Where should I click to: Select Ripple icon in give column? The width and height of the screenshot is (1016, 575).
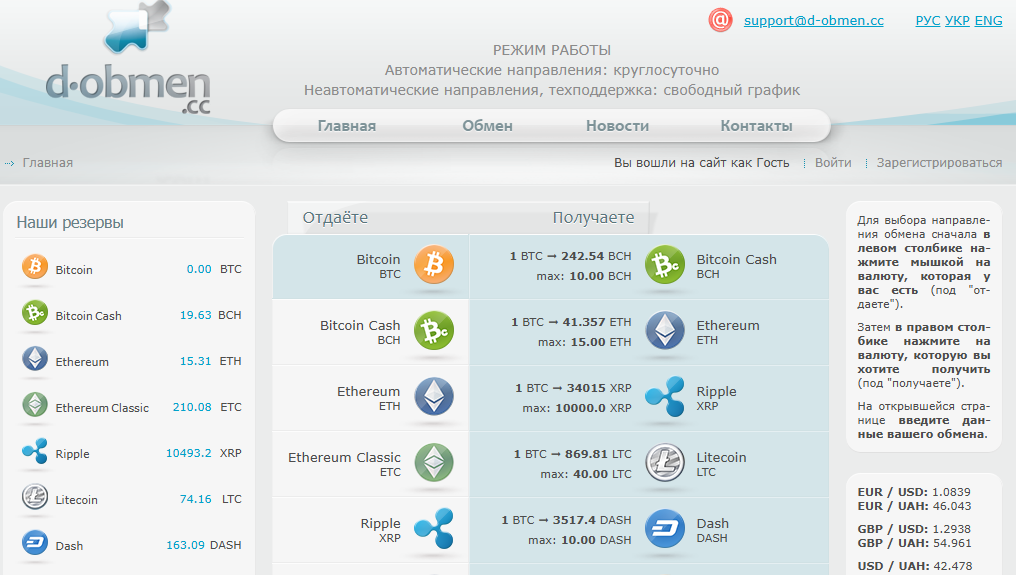433,528
